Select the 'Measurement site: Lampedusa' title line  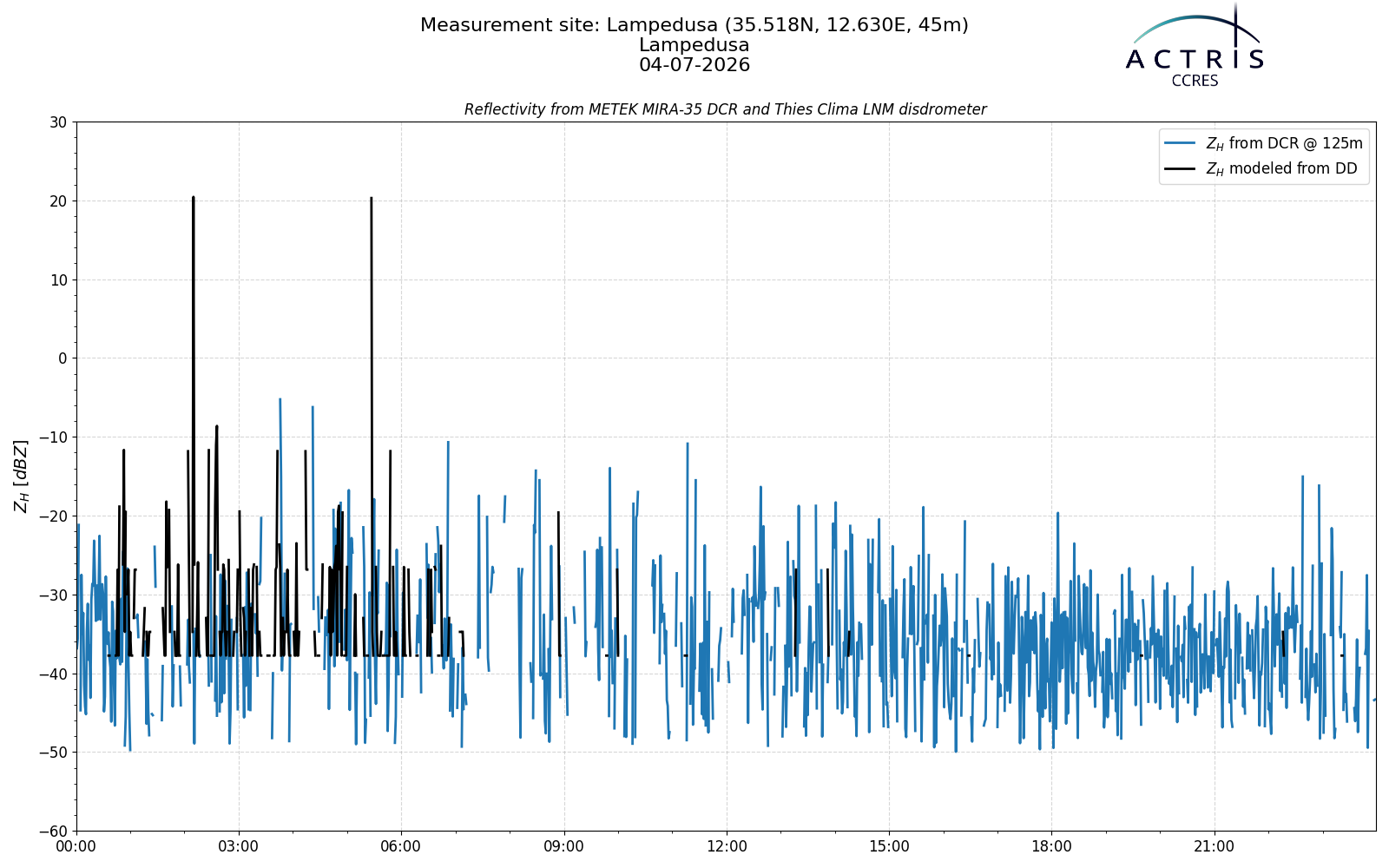[694, 26]
